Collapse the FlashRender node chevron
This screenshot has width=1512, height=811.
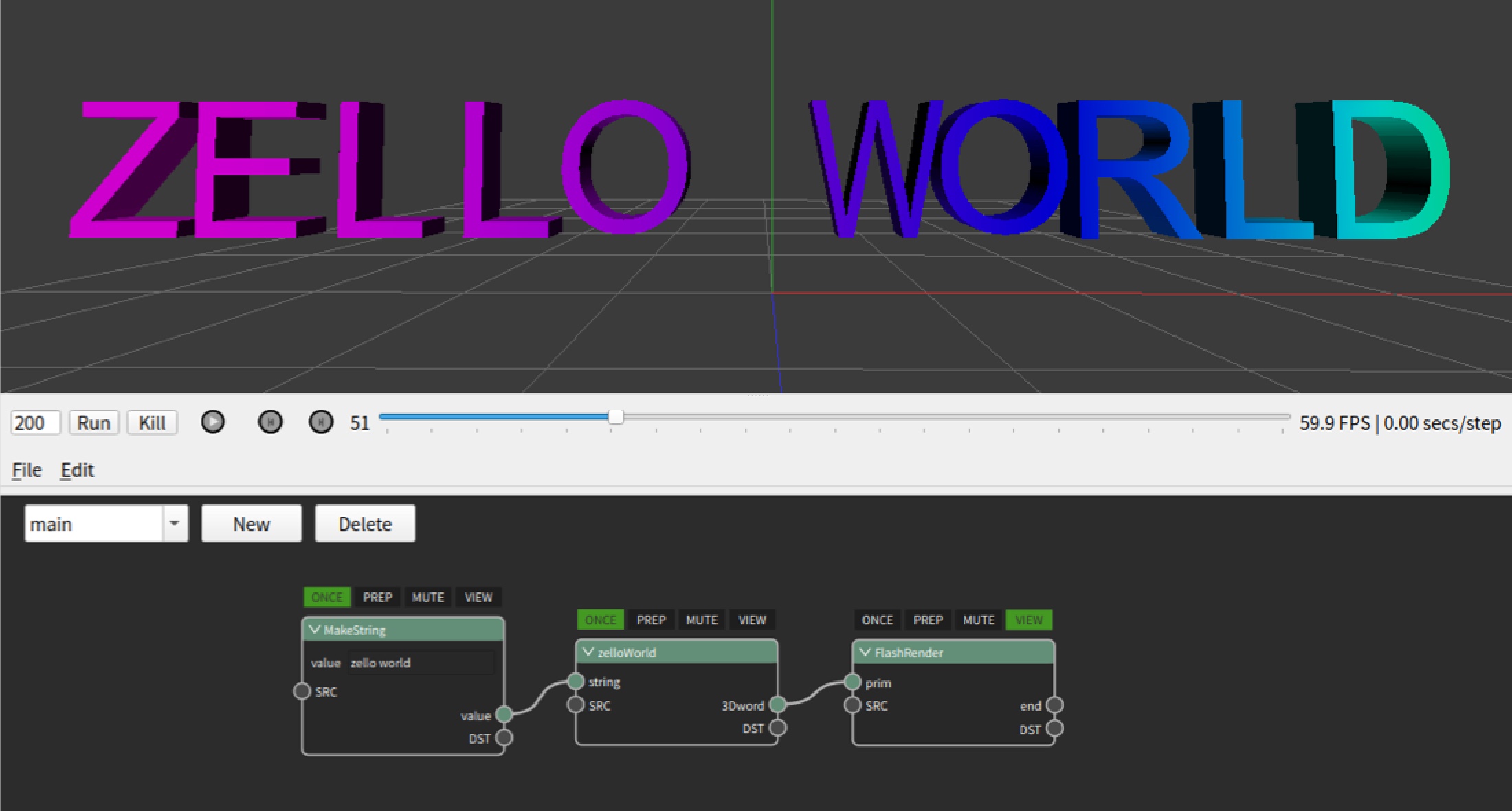865,652
